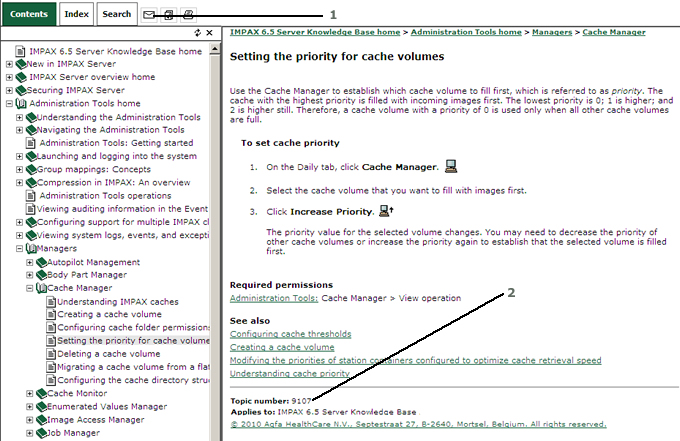Screen dimensions: 680x441
Task: Click book icon beside Group mappings: Concepts
Action: 31,170
